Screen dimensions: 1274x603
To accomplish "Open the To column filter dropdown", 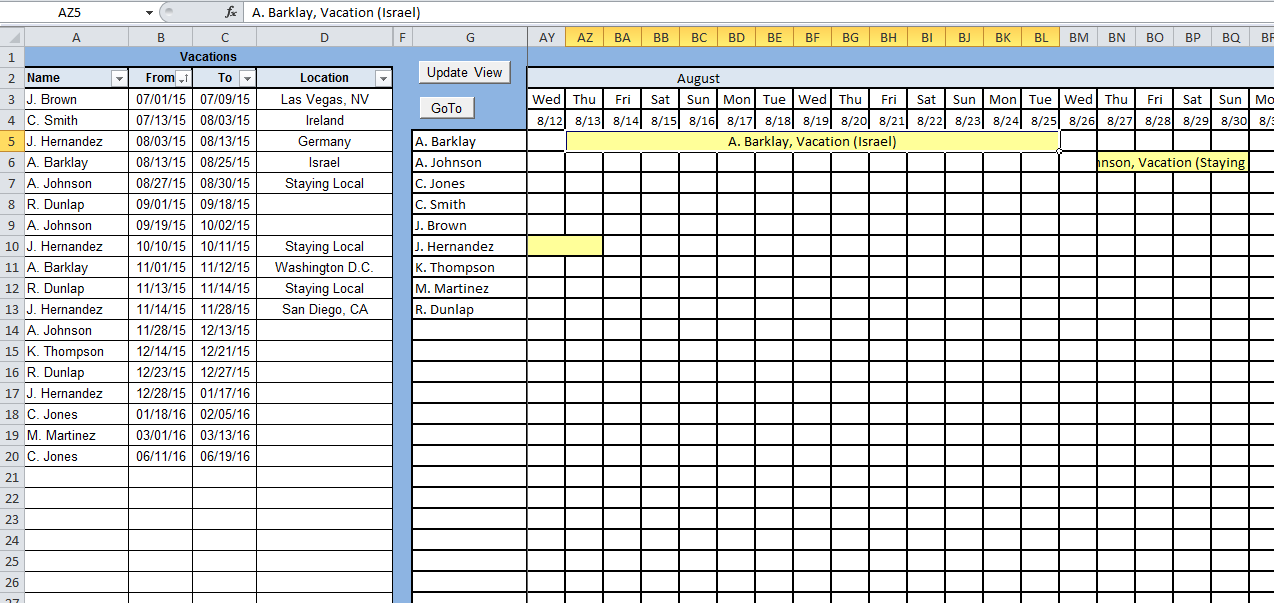I will 246,77.
